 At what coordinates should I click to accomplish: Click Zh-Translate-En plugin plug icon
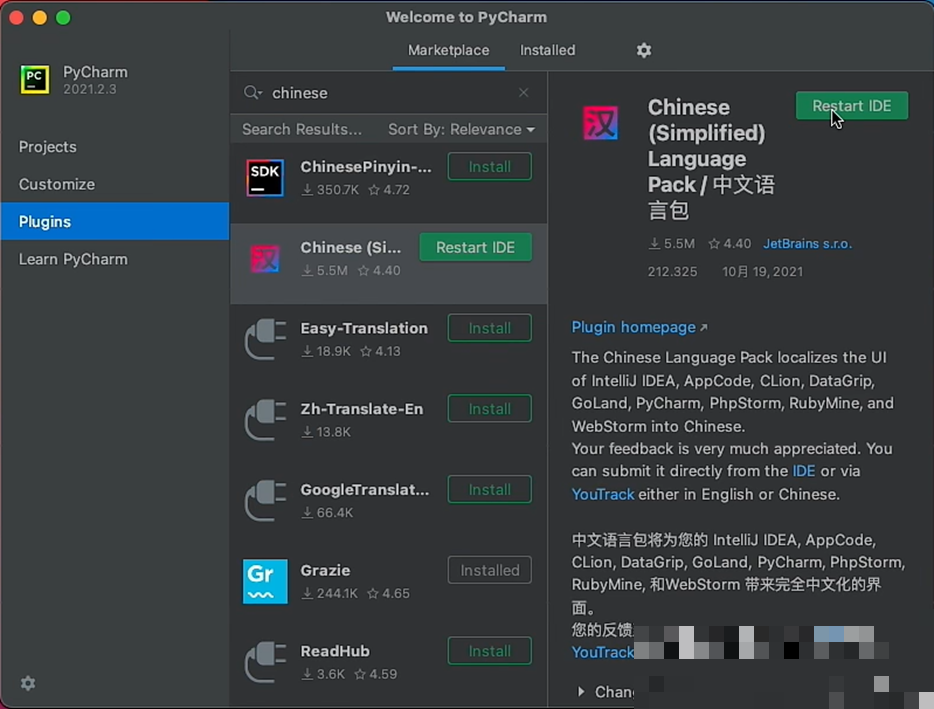(265, 420)
